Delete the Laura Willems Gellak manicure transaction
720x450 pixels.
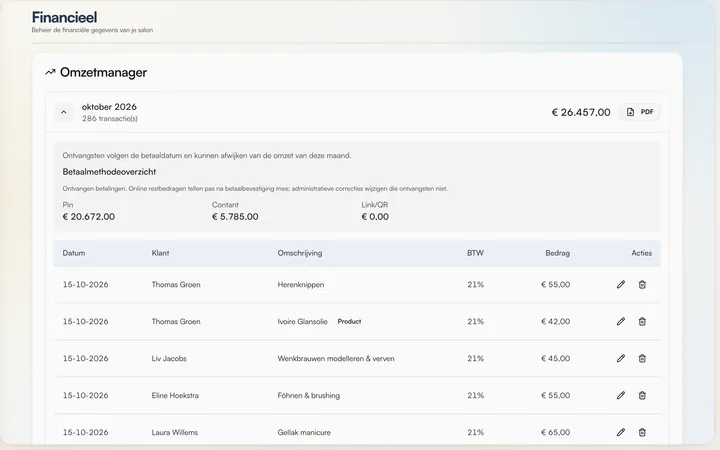tap(642, 432)
